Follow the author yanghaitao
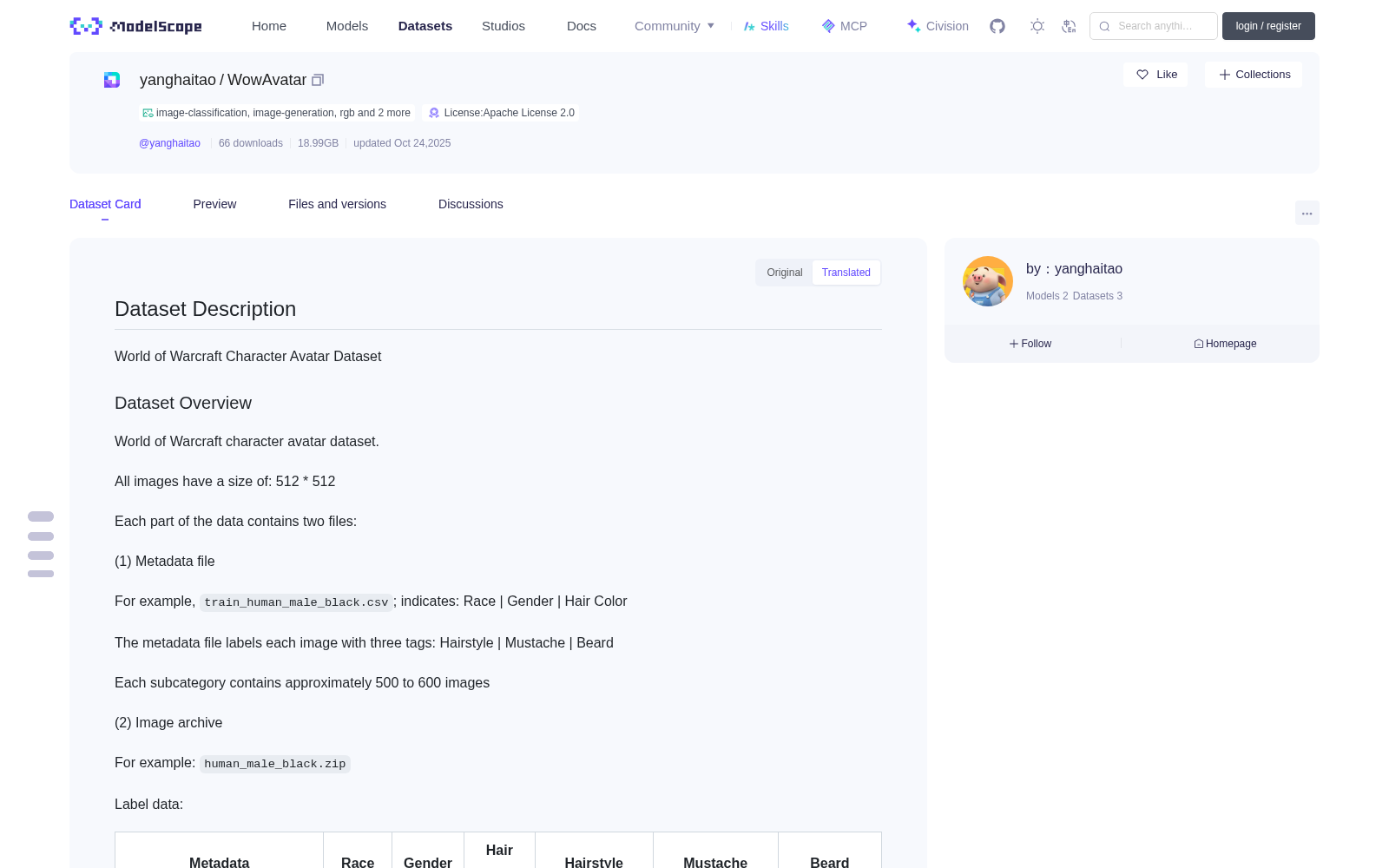The width and height of the screenshot is (1389, 868). [x=1030, y=344]
